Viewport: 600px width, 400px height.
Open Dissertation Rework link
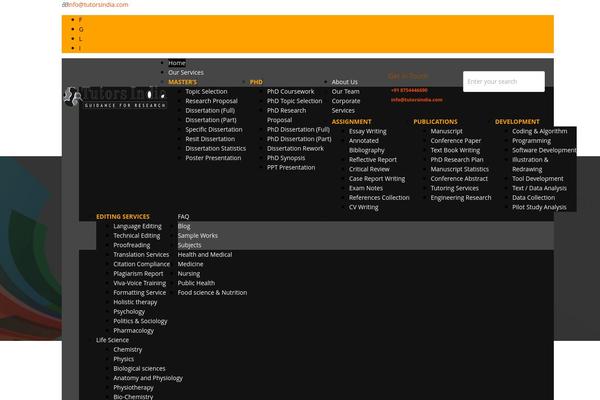coord(295,149)
